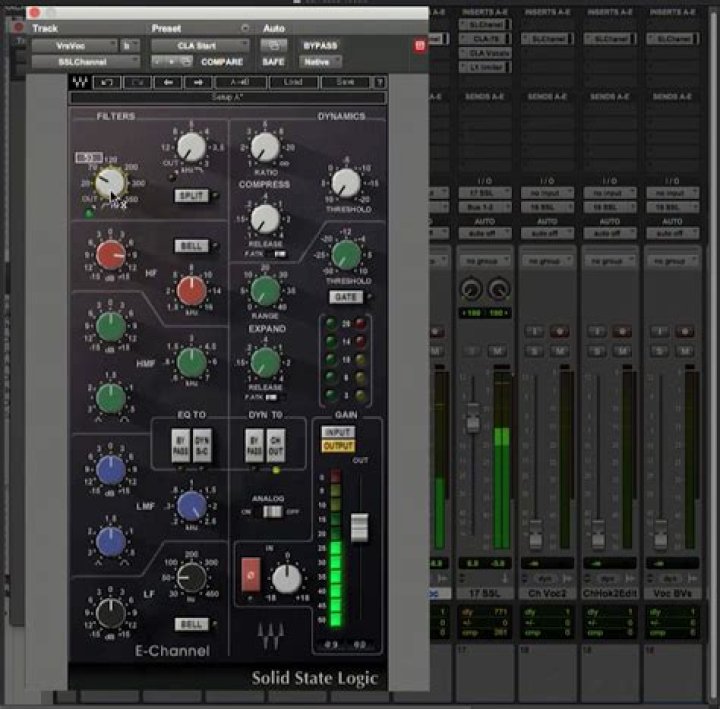The height and width of the screenshot is (709, 720).
Task: Toggle the ANALOG on/off switch
Action: (268, 511)
